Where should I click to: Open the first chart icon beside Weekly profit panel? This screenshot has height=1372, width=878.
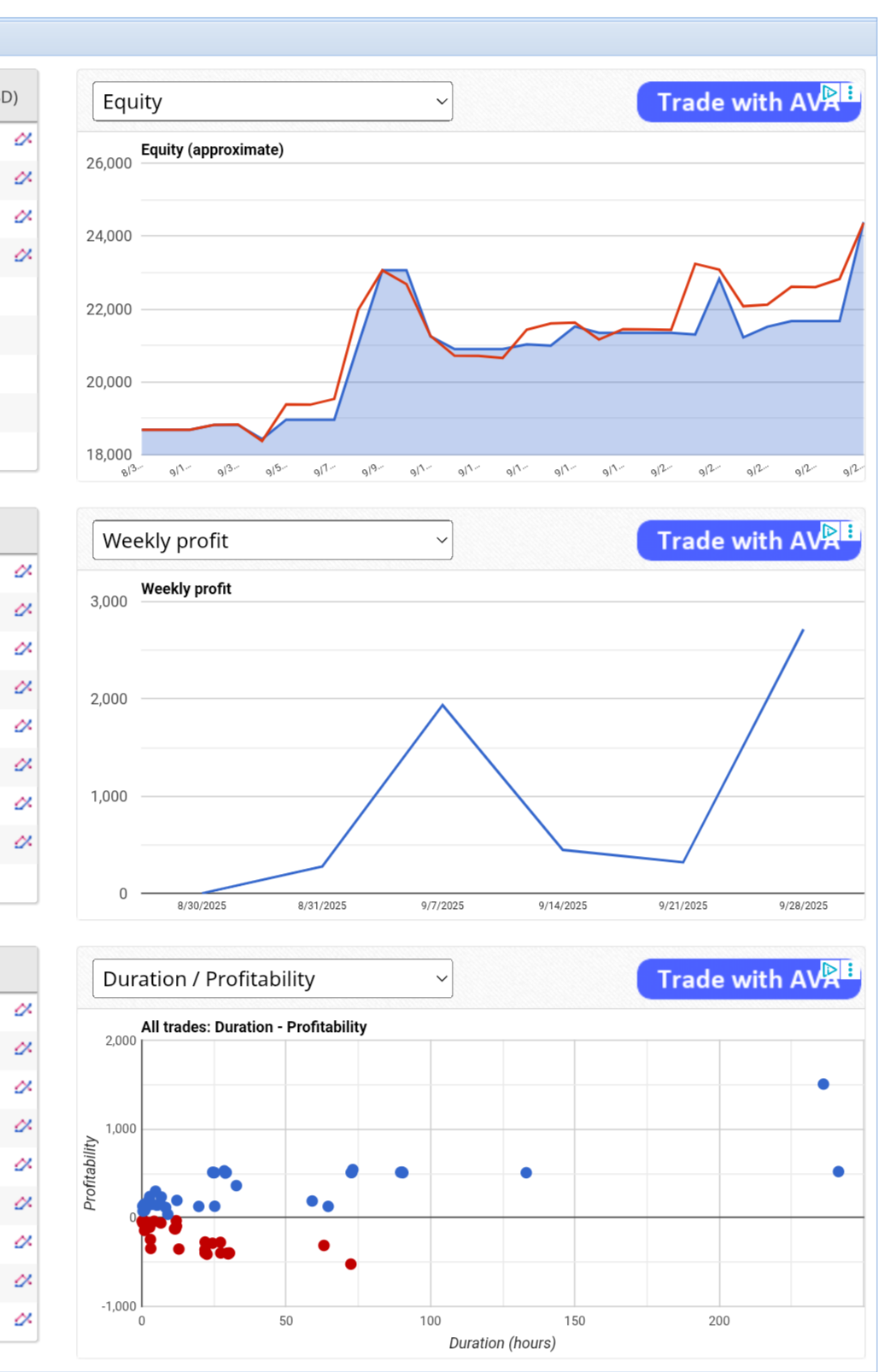[x=23, y=571]
